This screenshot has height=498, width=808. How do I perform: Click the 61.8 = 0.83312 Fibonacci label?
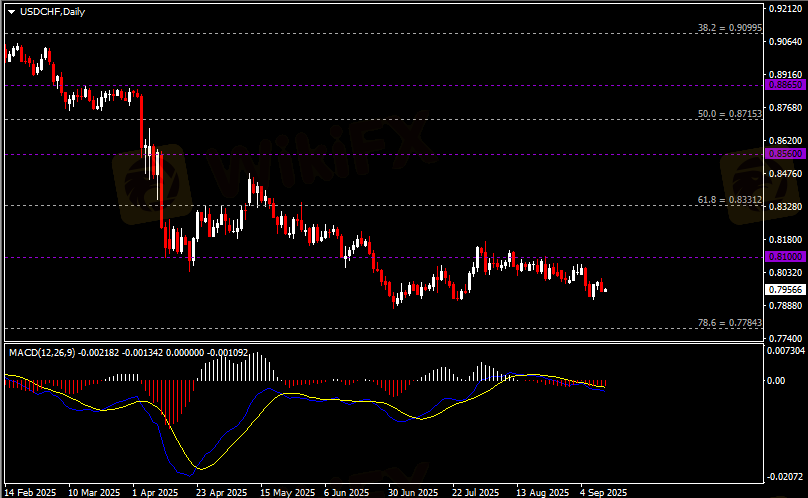click(730, 200)
